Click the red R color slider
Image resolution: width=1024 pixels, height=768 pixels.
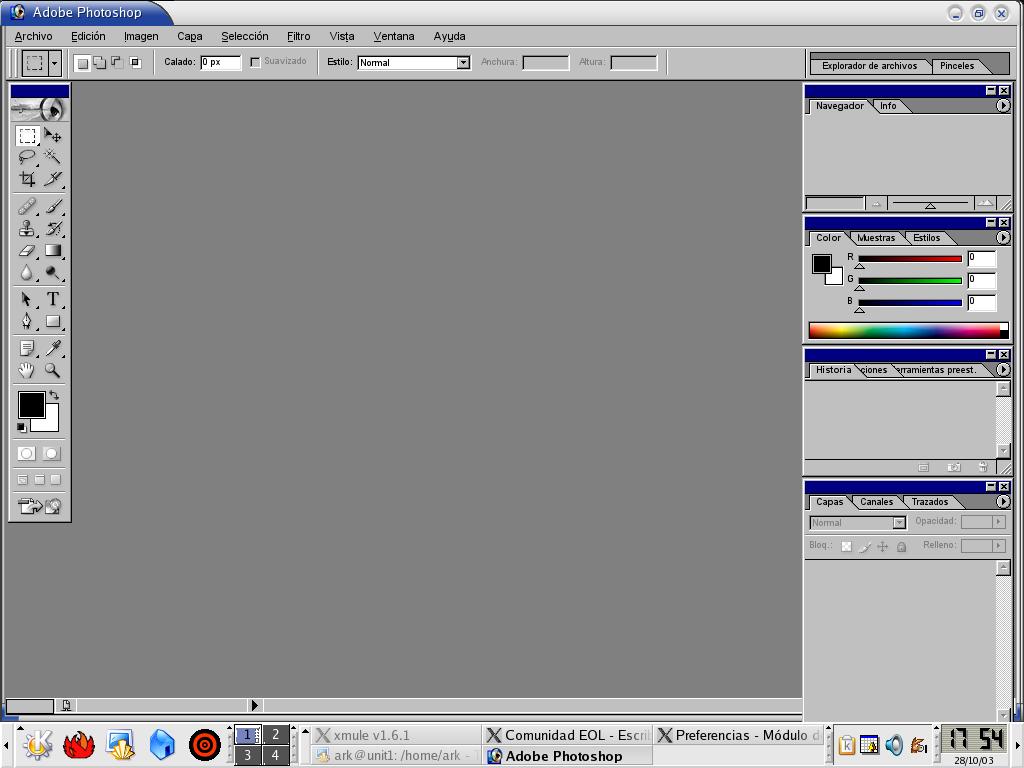tap(910, 259)
